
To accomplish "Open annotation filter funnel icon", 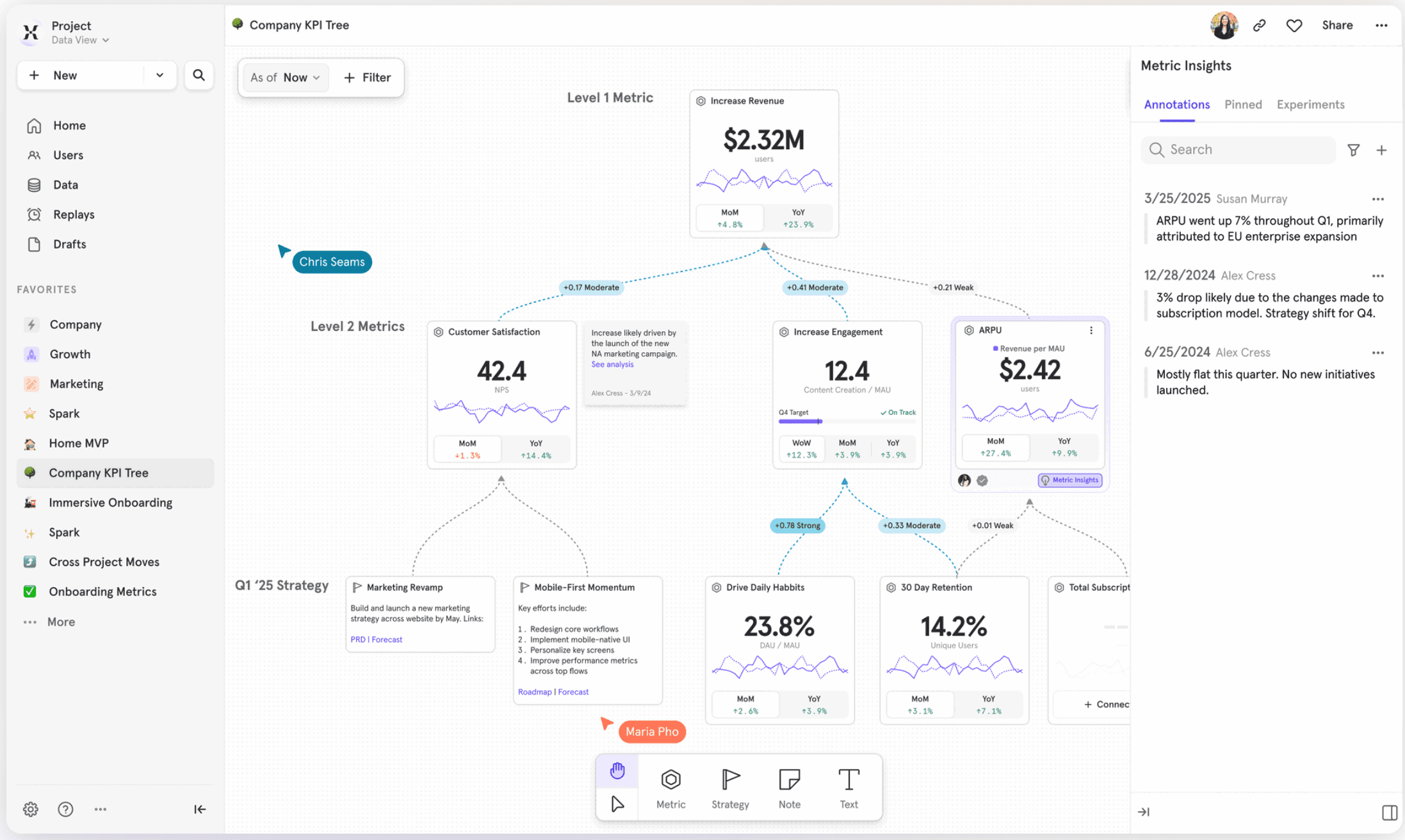I will click(x=1353, y=150).
